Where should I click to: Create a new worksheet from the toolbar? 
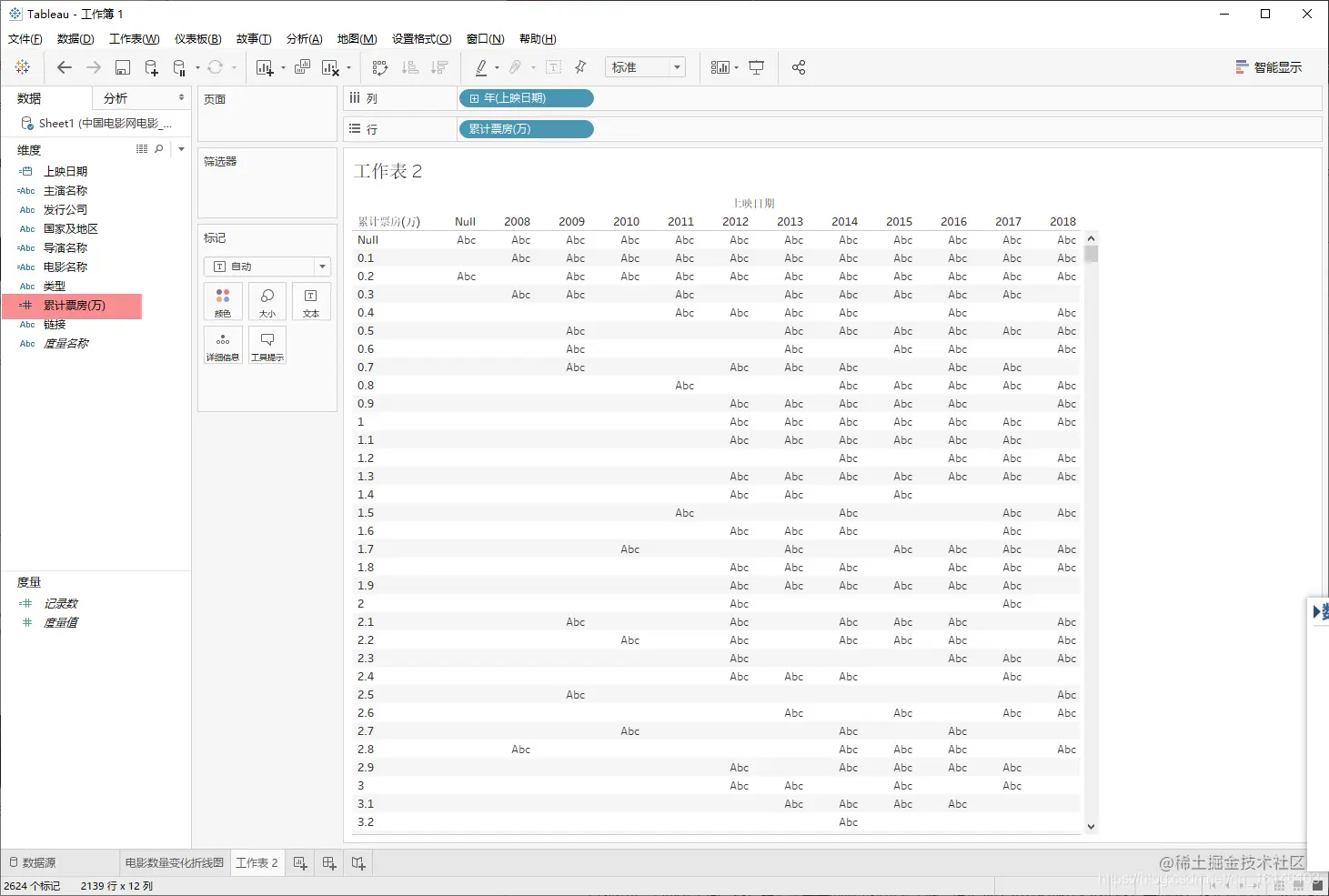click(265, 67)
